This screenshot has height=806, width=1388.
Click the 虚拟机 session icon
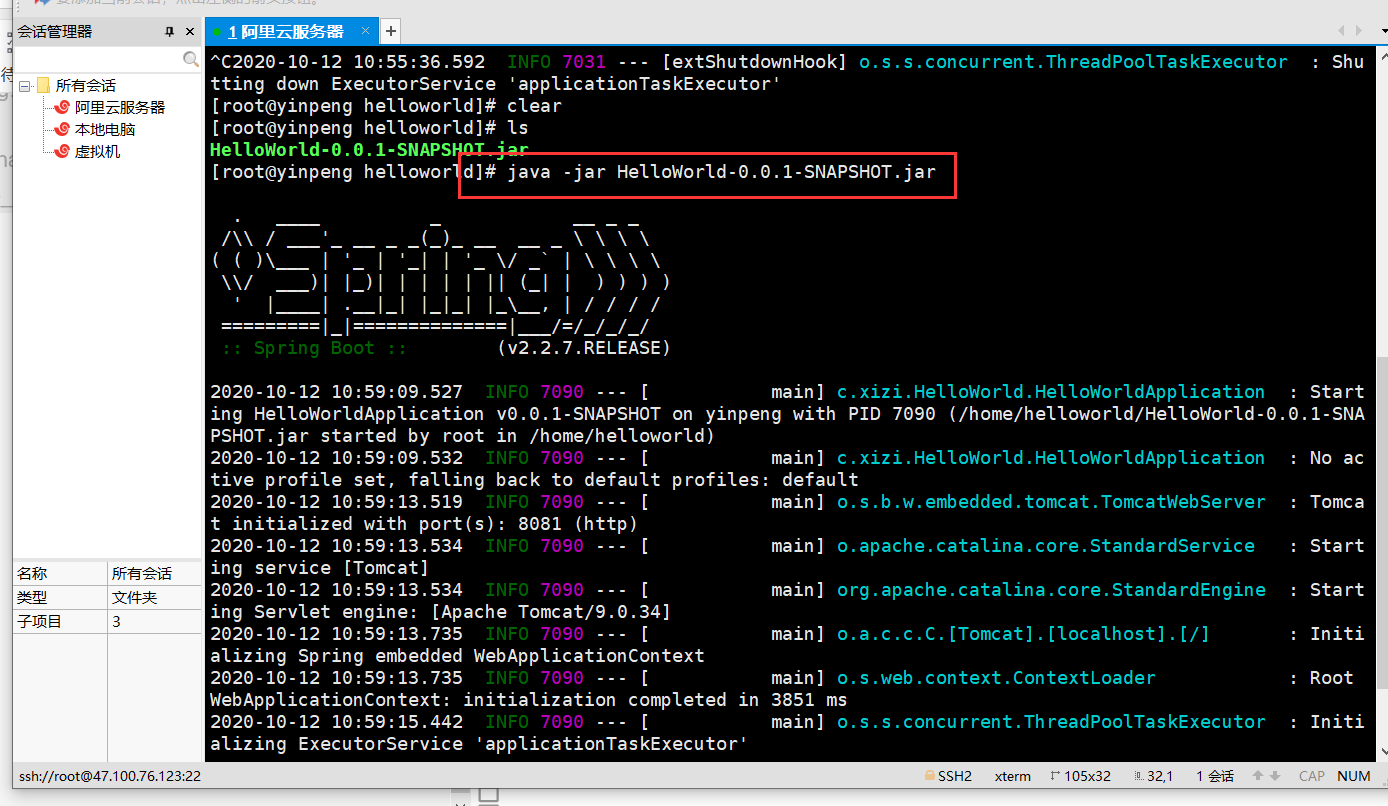(63, 152)
